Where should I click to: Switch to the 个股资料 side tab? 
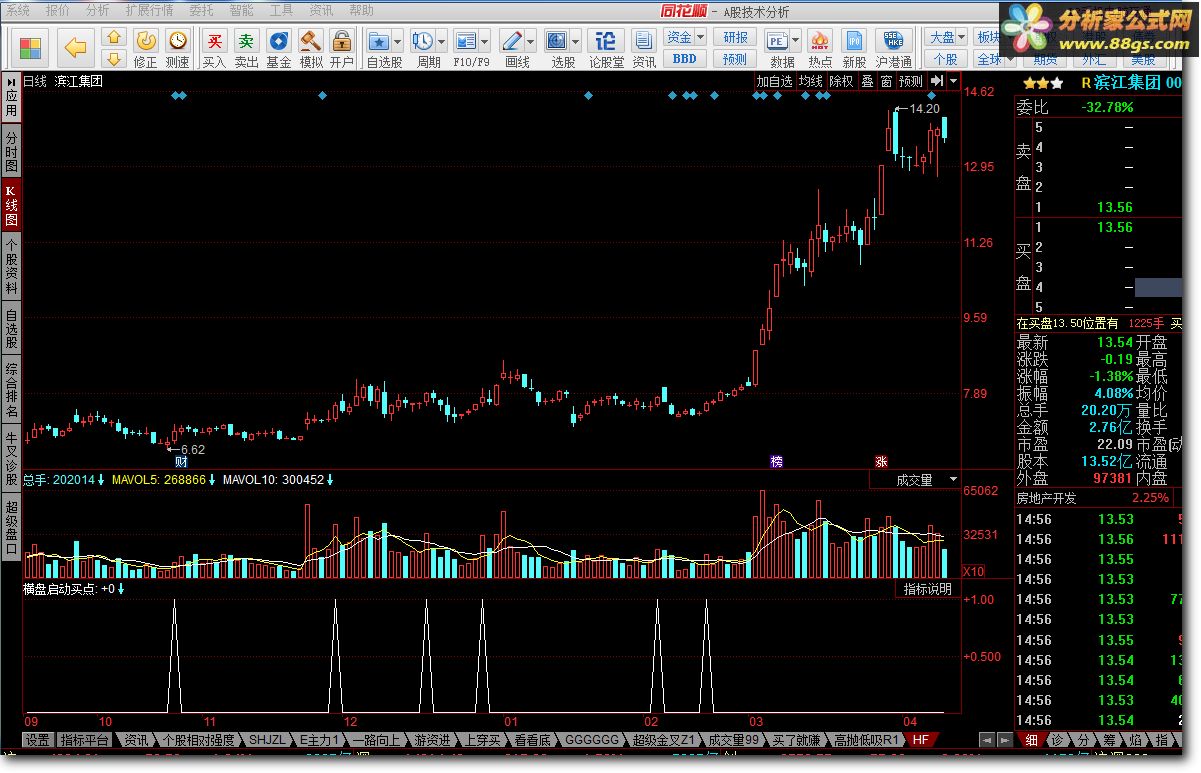pyautogui.click(x=11, y=266)
